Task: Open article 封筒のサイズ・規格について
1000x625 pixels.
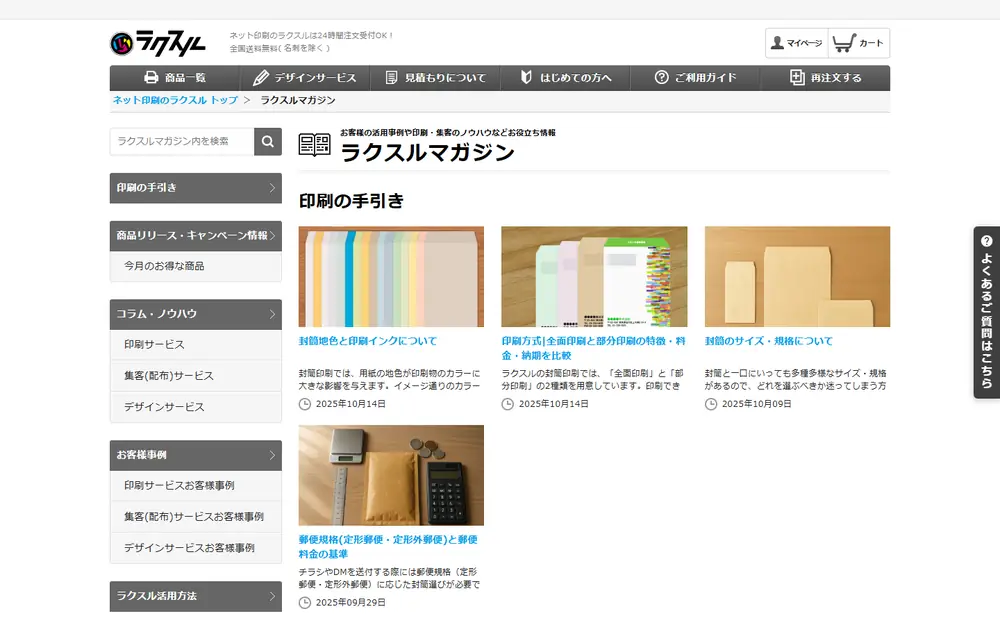Action: pyautogui.click(x=768, y=341)
